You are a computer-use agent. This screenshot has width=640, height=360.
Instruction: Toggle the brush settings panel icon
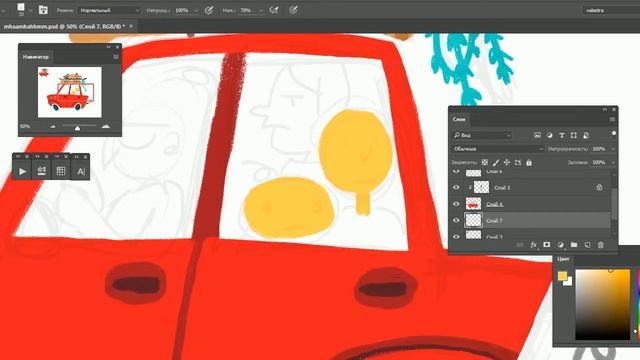(43, 10)
